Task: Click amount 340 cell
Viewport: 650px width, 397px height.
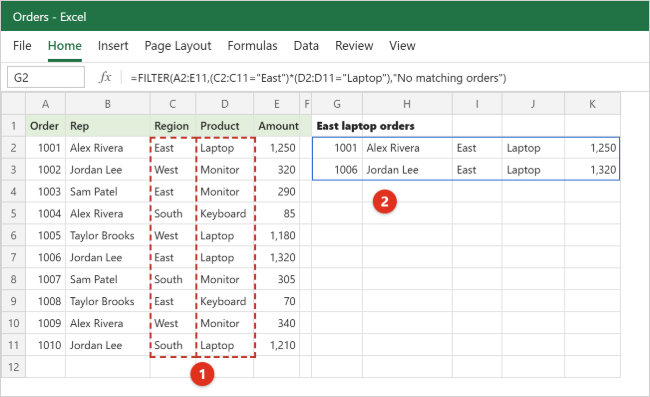Action: (276, 323)
